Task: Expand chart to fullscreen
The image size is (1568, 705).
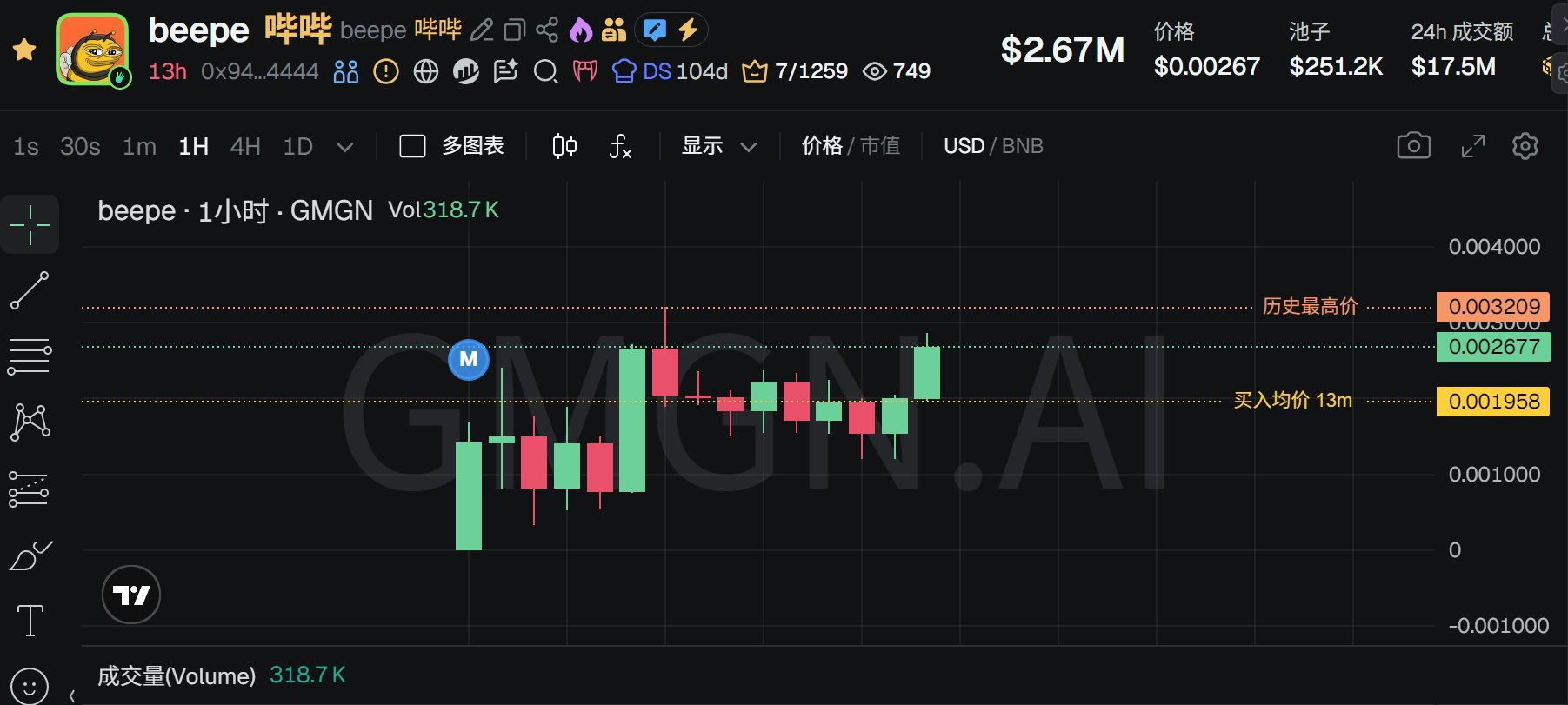Action: [x=1472, y=146]
